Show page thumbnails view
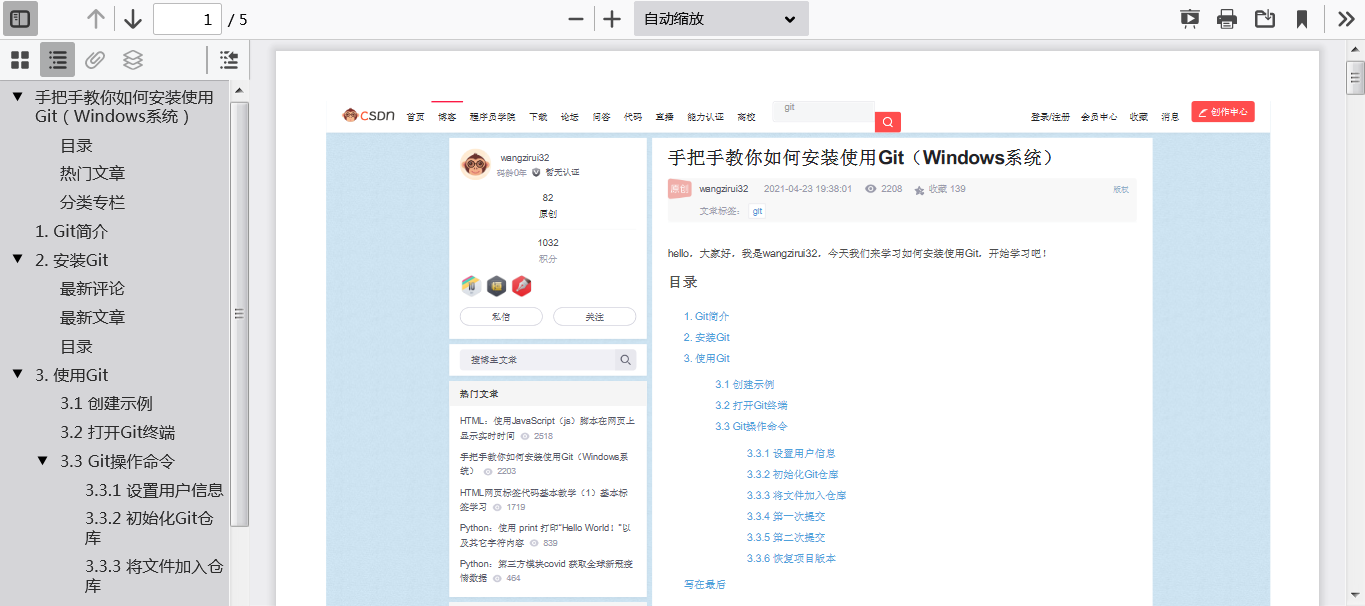The image size is (1365, 606). 20,60
